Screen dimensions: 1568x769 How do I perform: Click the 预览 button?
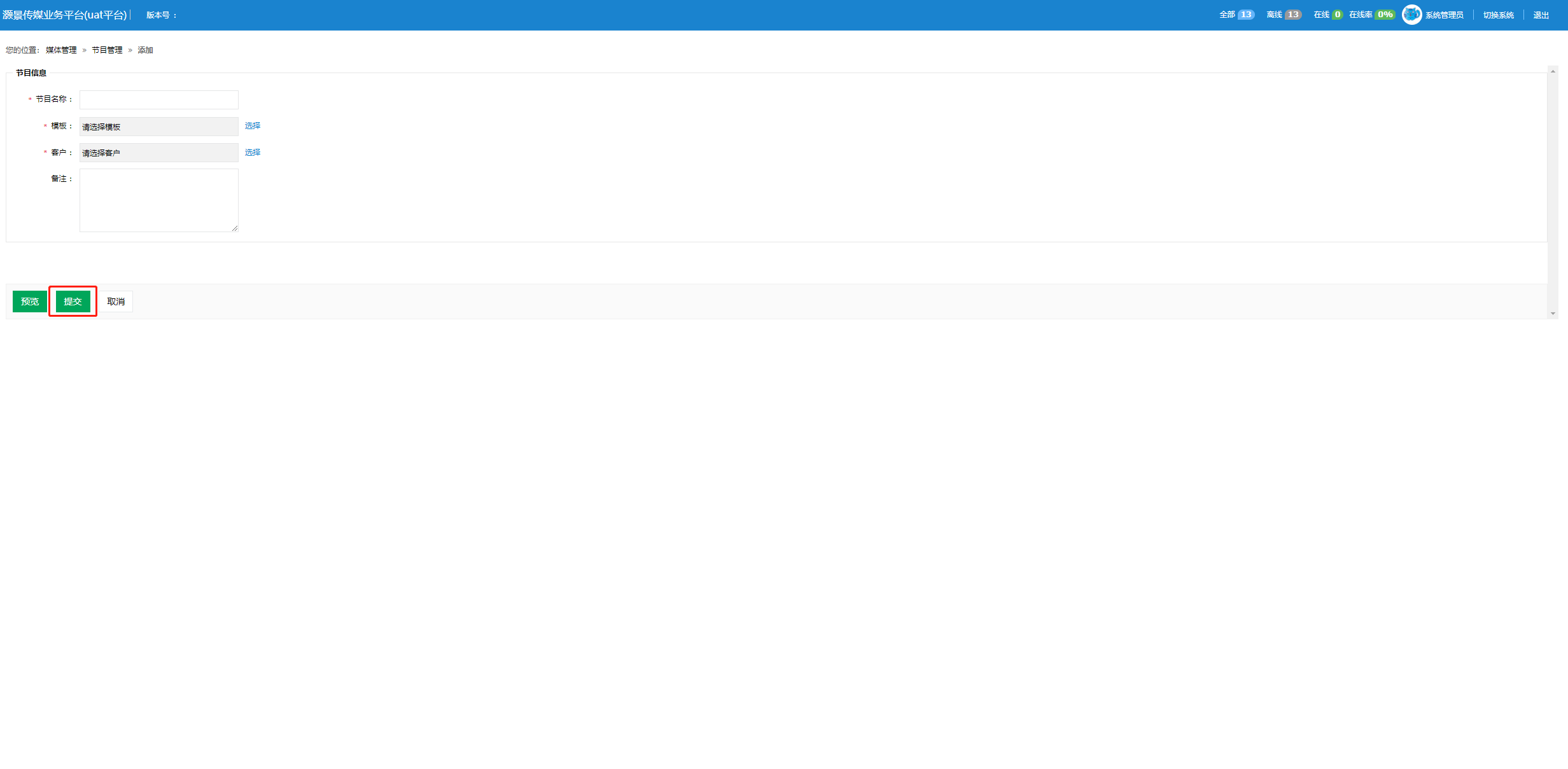[x=30, y=301]
